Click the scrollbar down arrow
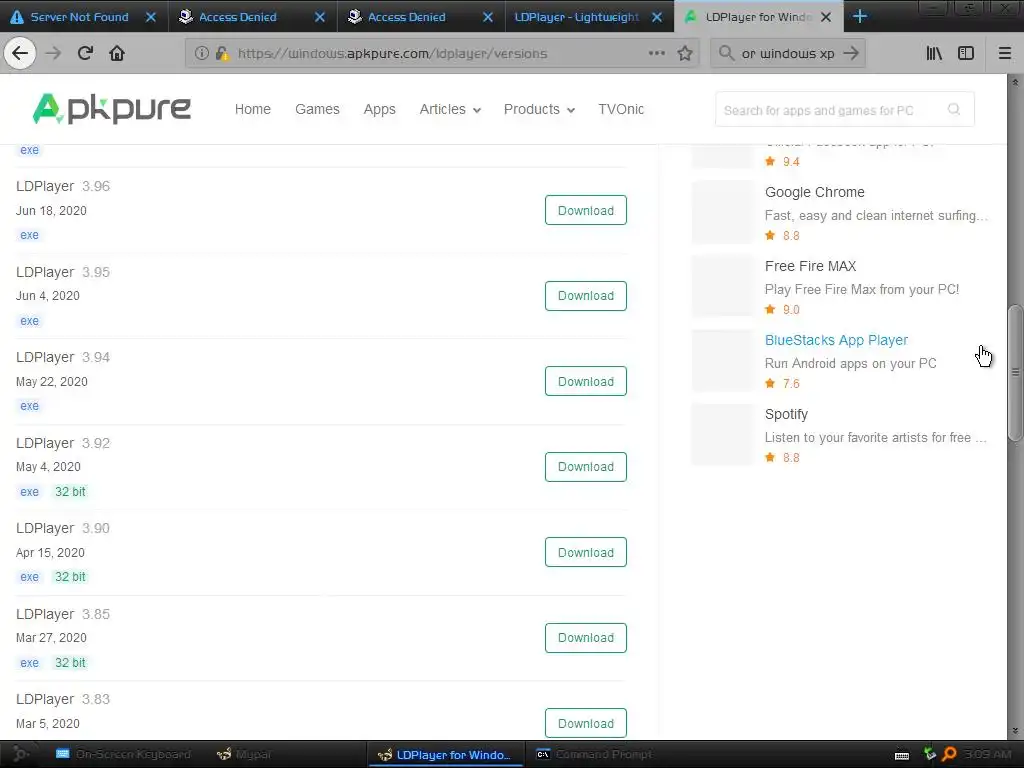 pyautogui.click(x=1015, y=732)
